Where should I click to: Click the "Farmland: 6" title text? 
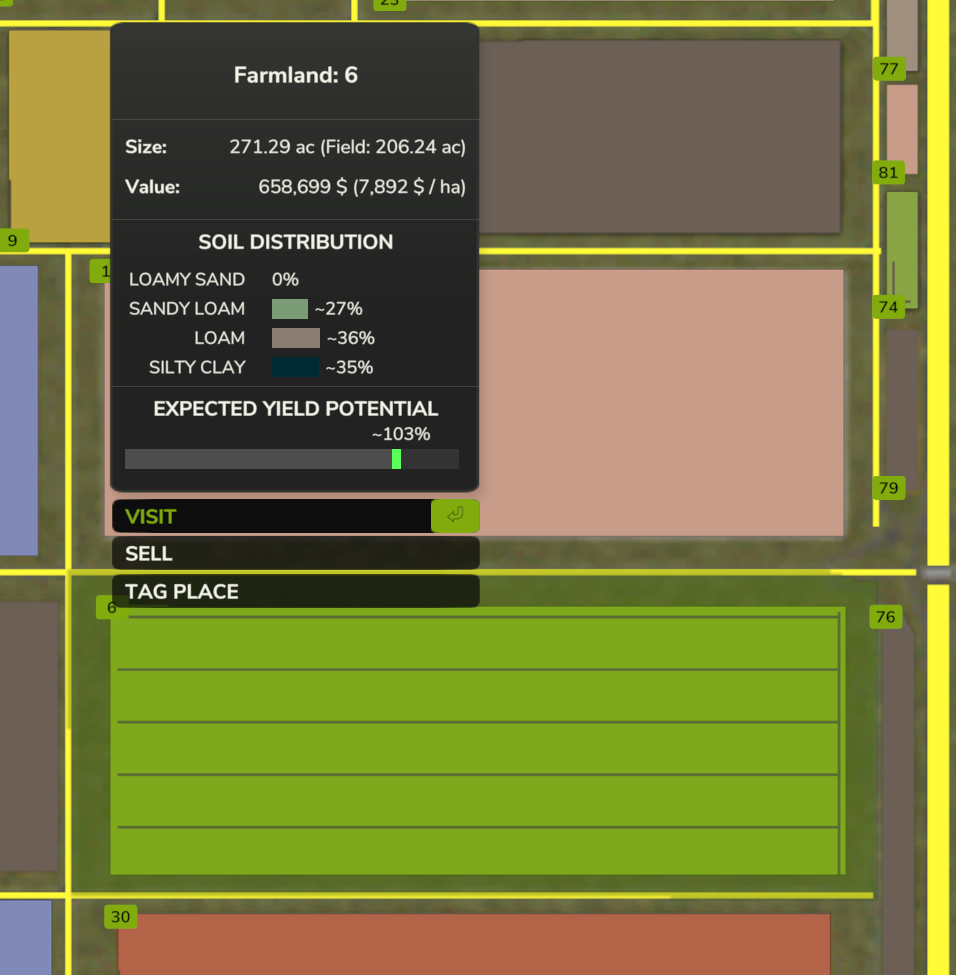[x=295, y=75]
